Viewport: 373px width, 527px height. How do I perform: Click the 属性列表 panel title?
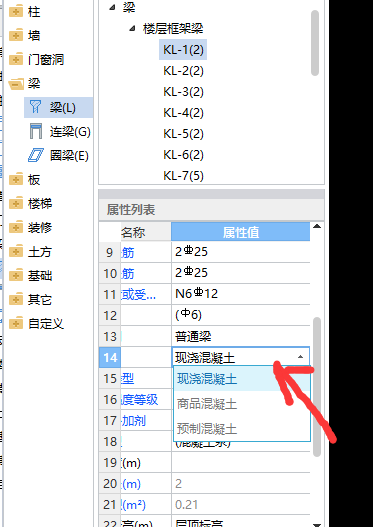(x=131, y=210)
